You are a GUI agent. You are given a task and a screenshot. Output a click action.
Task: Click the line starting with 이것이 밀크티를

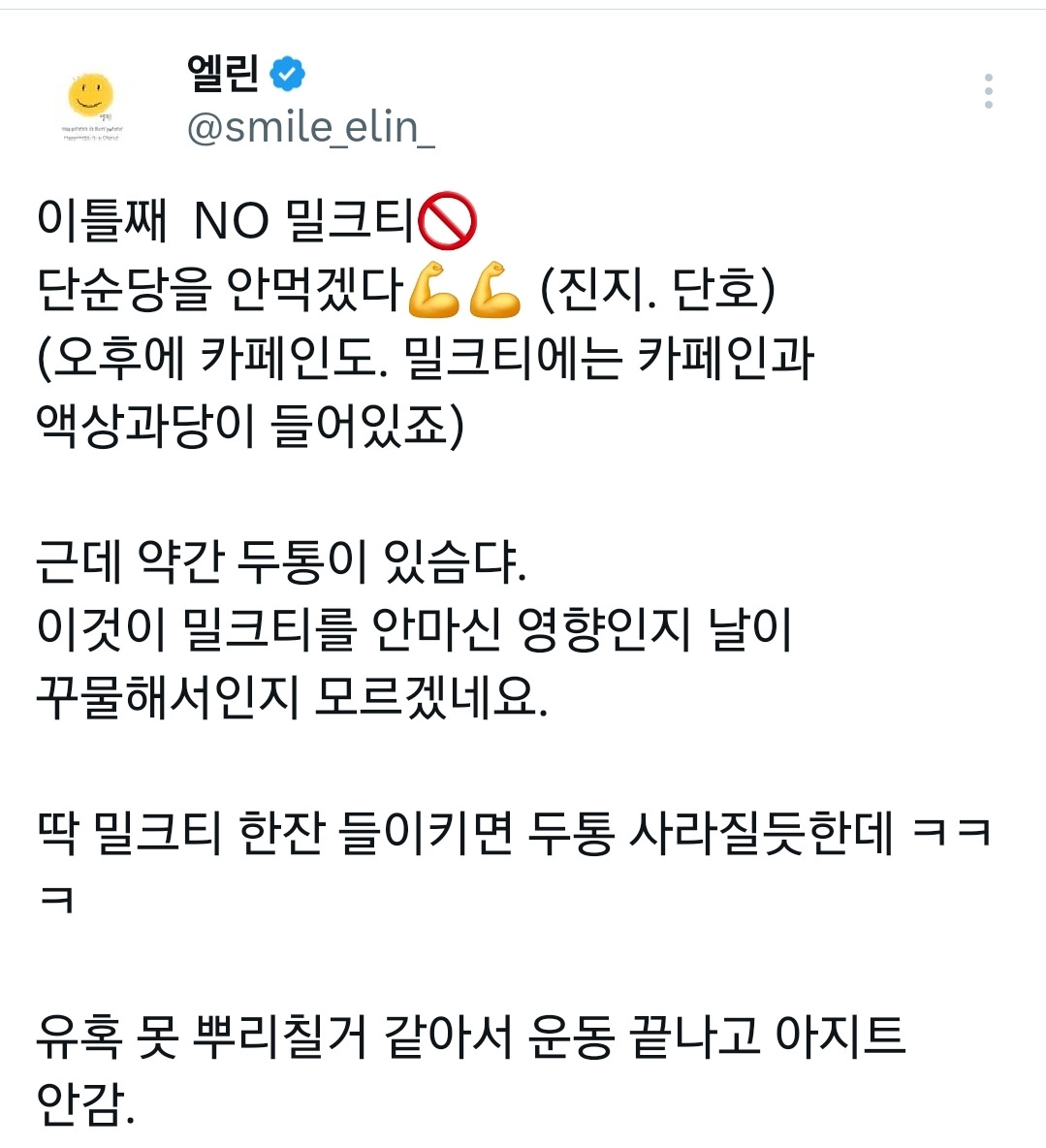tap(414, 629)
